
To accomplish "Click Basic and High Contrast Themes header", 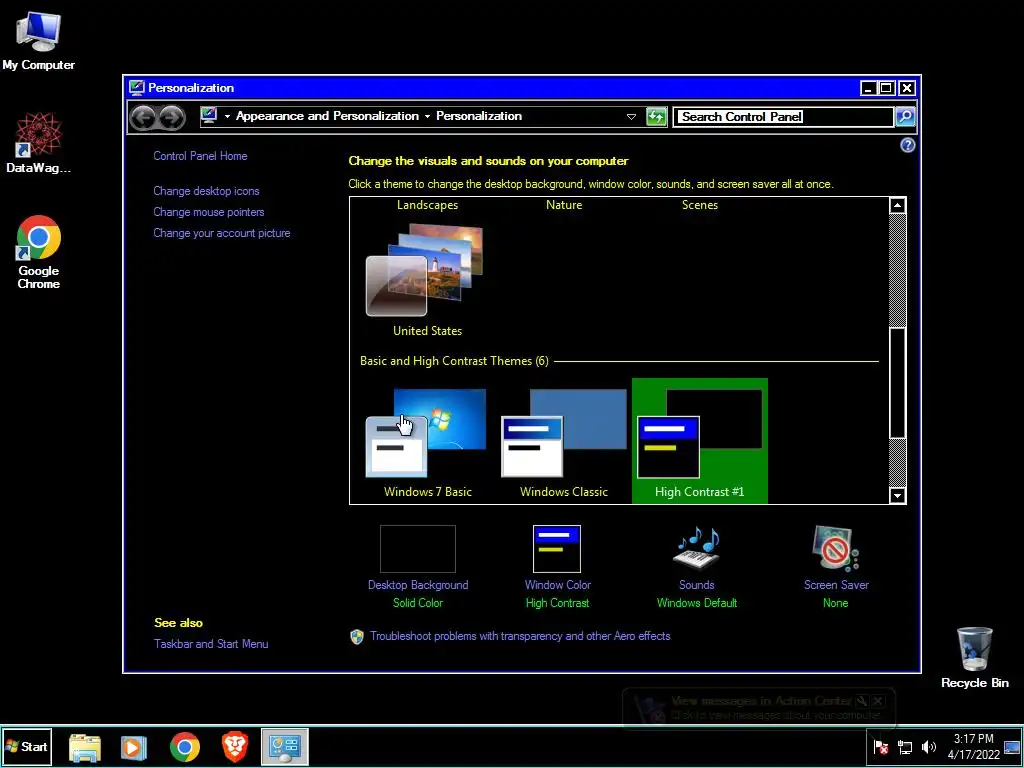I will pyautogui.click(x=454, y=360).
